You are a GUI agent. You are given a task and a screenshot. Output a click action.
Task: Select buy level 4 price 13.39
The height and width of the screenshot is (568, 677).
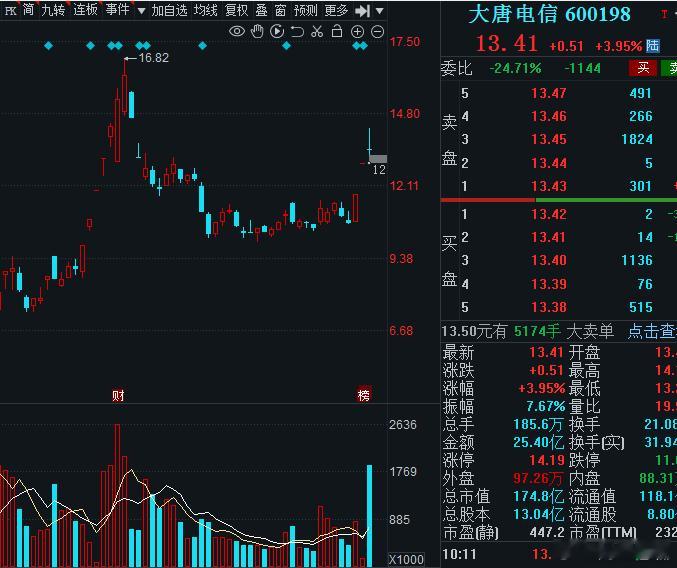(548, 284)
